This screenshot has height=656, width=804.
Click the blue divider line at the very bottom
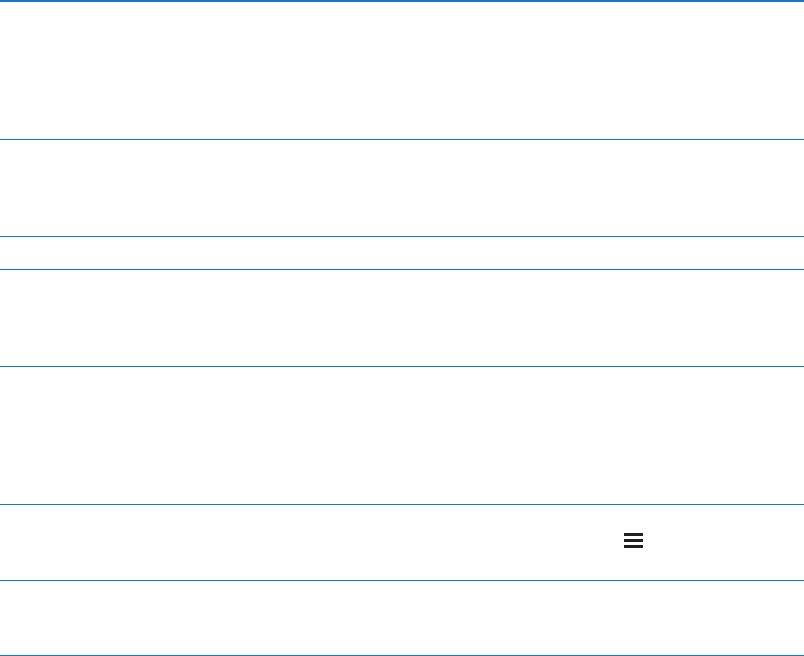[x=402, y=655]
